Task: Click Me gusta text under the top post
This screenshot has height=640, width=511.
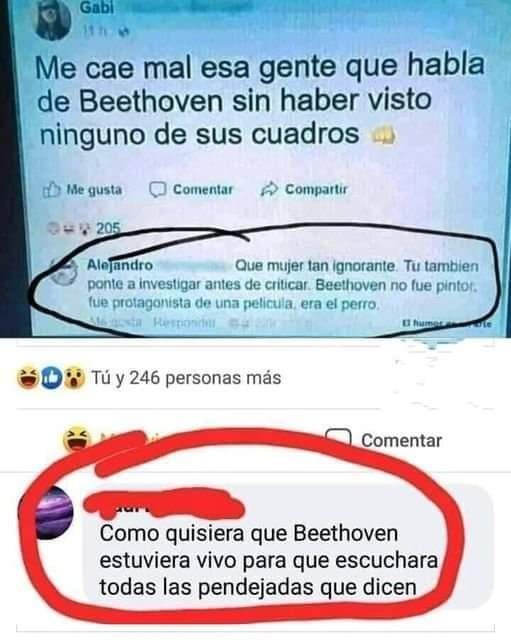Action: tap(94, 190)
